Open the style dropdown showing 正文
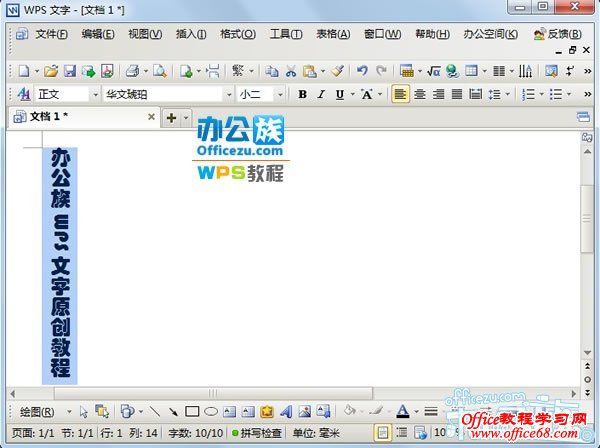The height and width of the screenshot is (448, 600). [x=95, y=94]
